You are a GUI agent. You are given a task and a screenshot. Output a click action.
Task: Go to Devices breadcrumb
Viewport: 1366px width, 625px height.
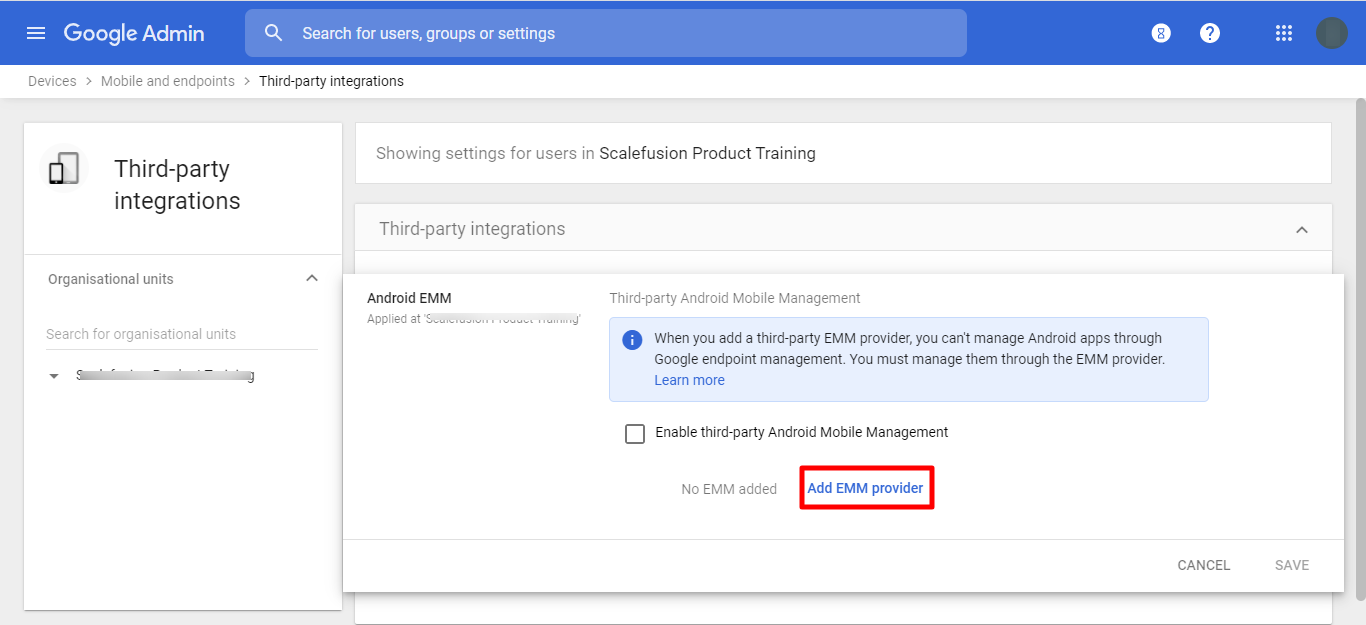point(52,81)
